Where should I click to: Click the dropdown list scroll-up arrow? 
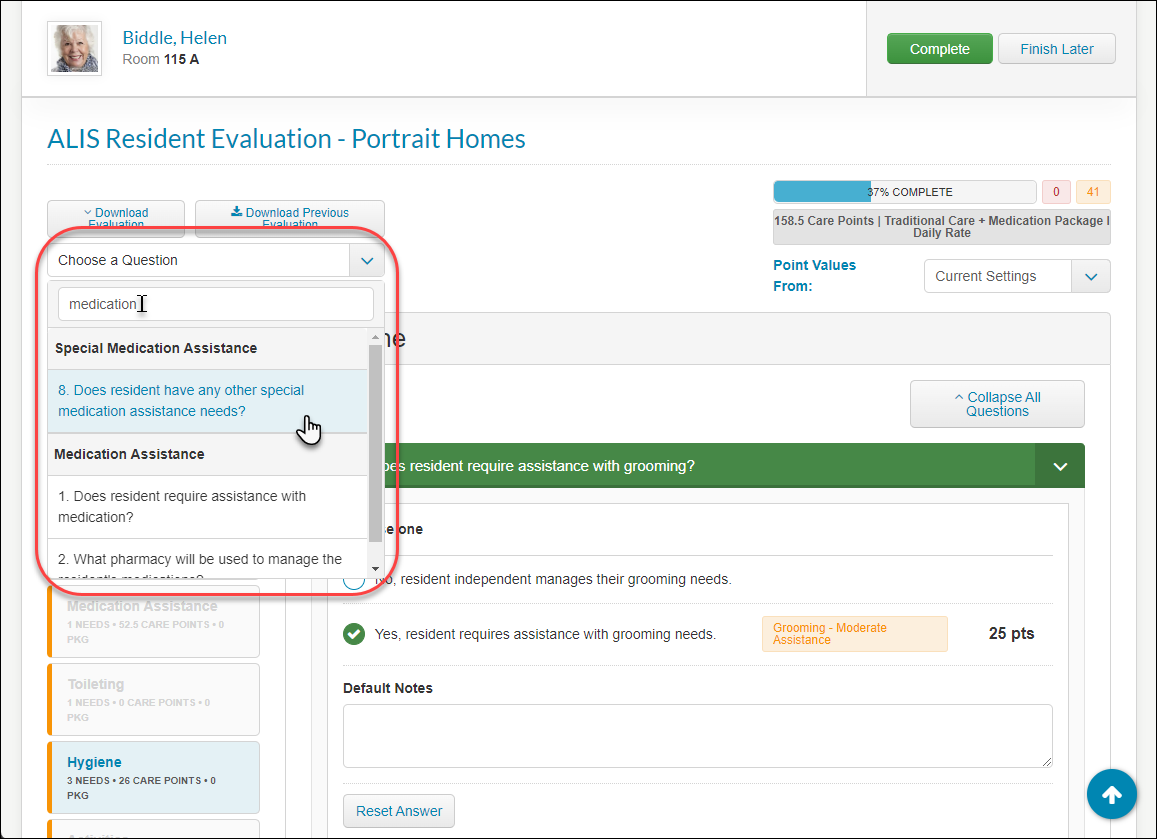pyautogui.click(x=375, y=337)
